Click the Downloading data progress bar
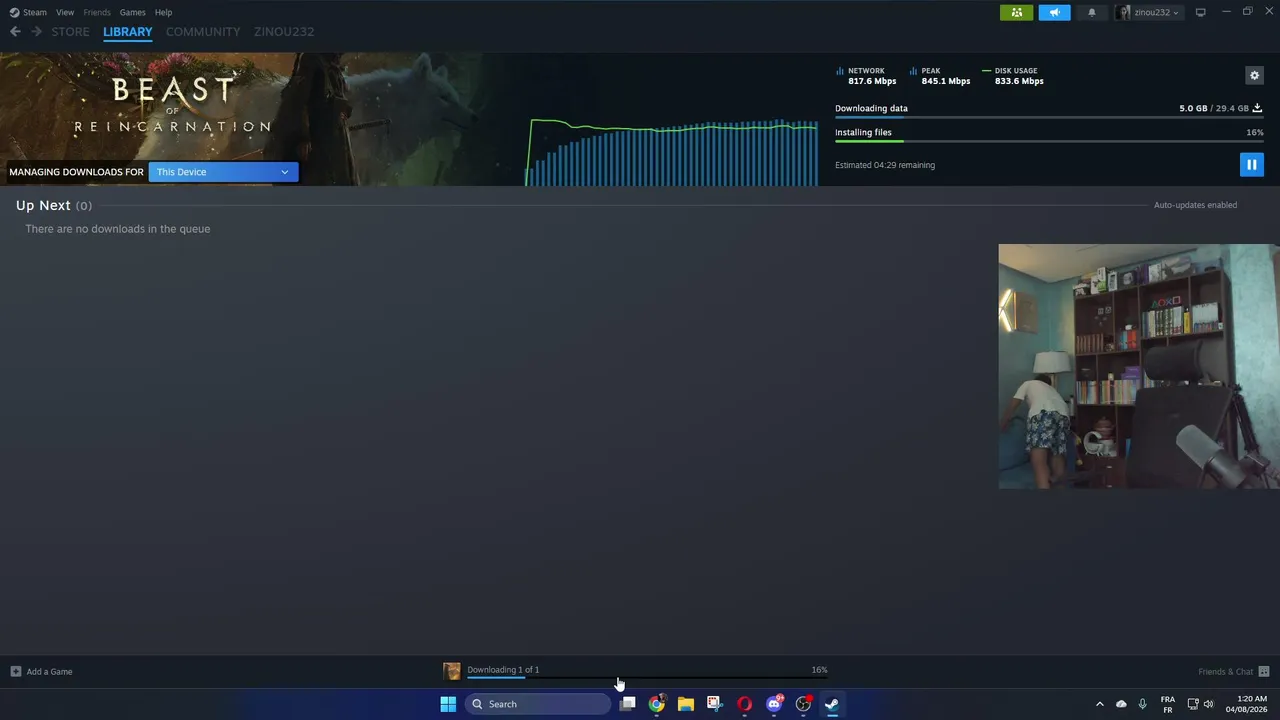This screenshot has width=1280, height=720. (x=1049, y=118)
